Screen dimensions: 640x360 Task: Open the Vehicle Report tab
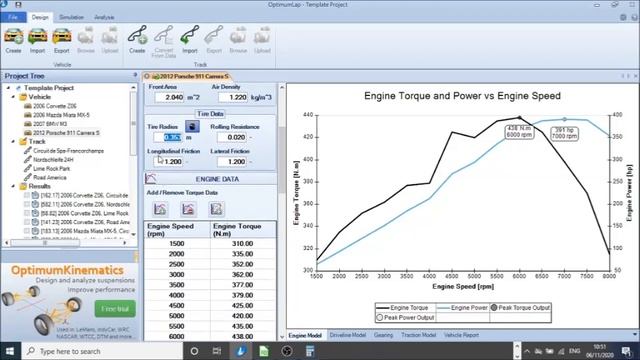tap(461, 335)
